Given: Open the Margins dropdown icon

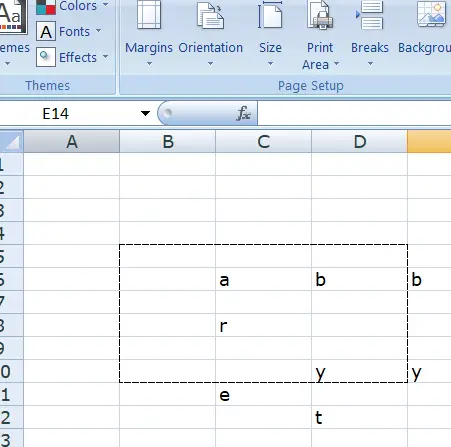Looking at the screenshot, I should click(x=149, y=15).
